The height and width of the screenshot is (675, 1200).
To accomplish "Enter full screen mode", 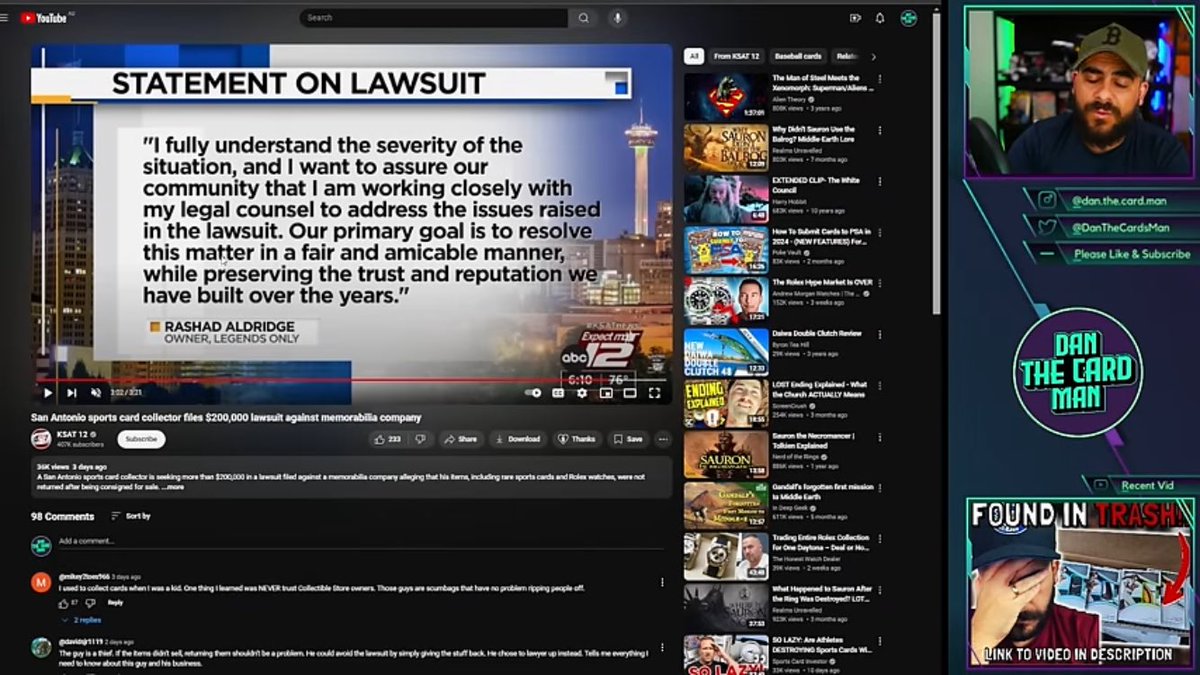I will pyautogui.click(x=654, y=393).
